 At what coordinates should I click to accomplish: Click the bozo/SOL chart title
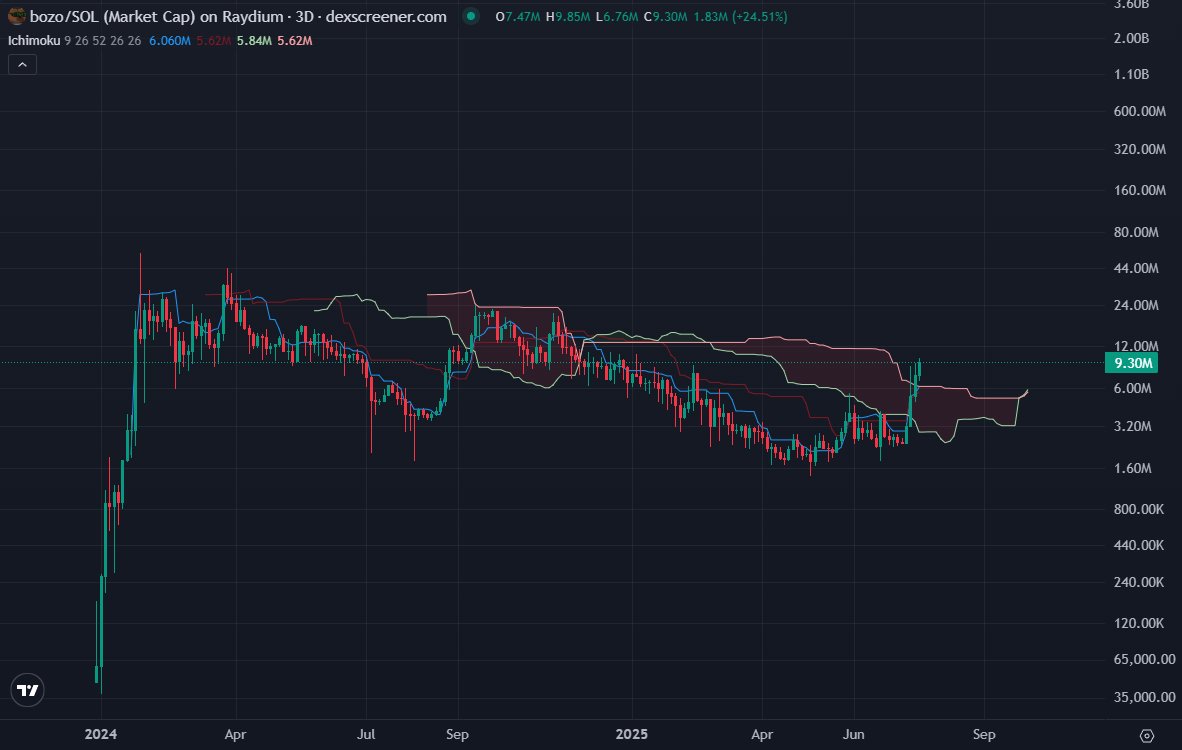(238, 16)
